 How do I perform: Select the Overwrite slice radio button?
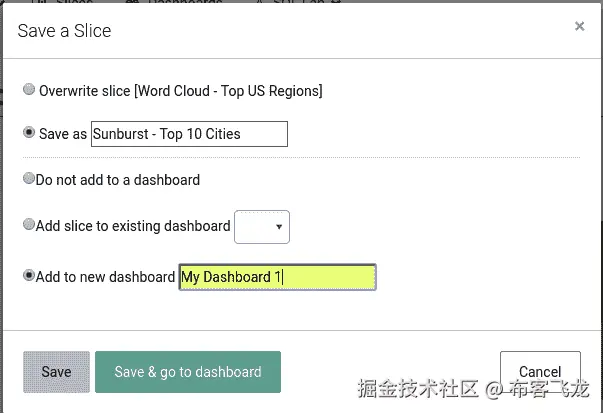pos(29,90)
